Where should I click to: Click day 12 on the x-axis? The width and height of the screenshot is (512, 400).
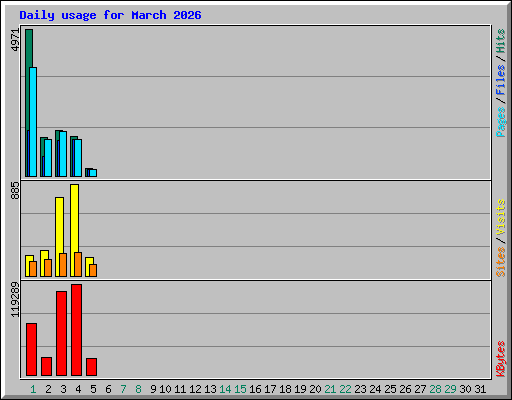195,389
